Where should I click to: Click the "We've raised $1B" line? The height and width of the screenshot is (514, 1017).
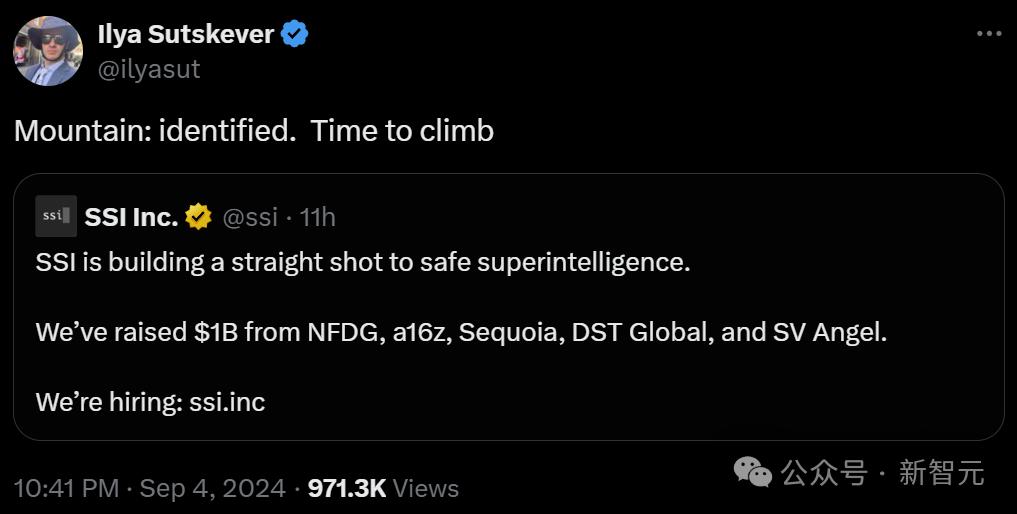[x=461, y=333]
